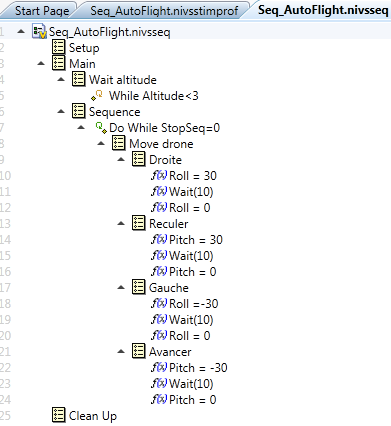
Task: Click the Main block icon
Action: [59, 63]
